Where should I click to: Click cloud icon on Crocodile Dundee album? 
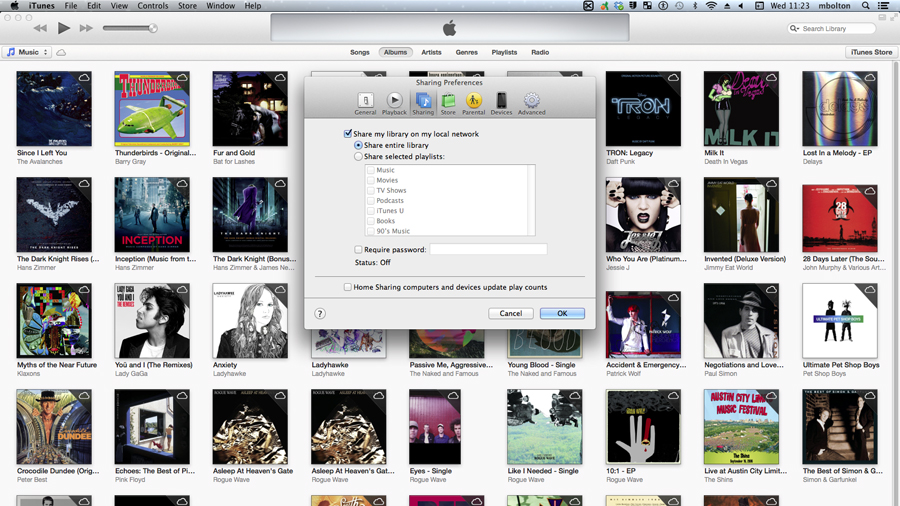pos(84,395)
